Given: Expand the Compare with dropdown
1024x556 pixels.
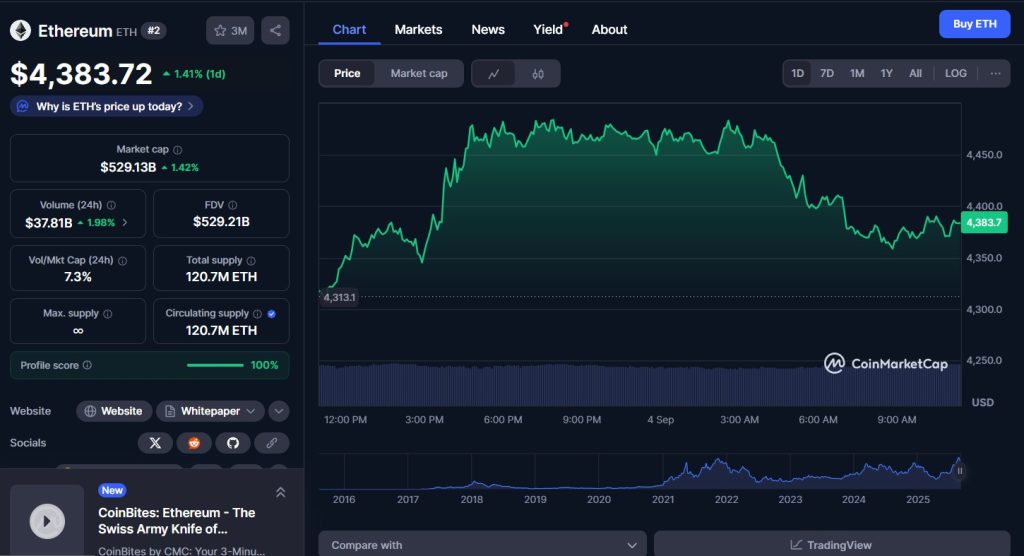Looking at the screenshot, I should coord(483,545).
